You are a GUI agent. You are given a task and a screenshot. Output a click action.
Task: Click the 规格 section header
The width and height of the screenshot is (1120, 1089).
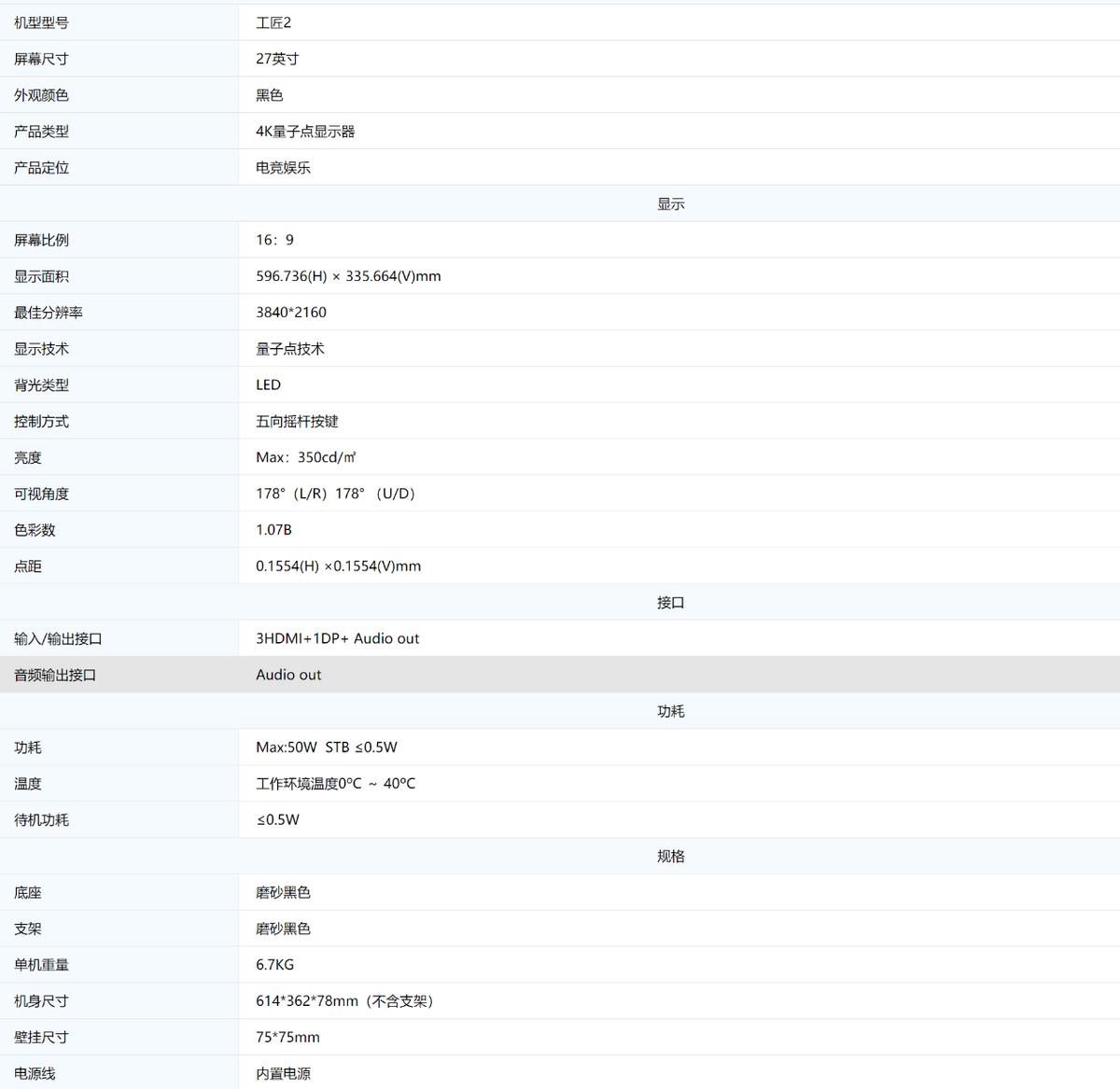(670, 856)
